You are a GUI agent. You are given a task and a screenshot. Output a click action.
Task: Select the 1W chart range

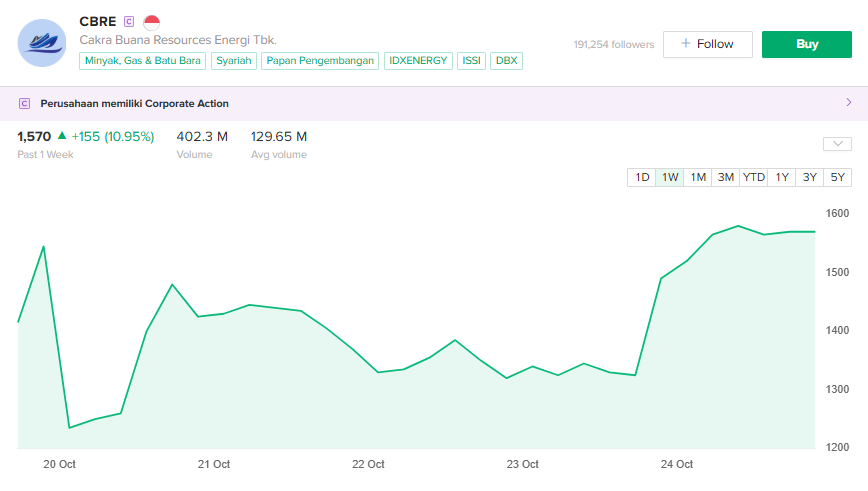click(670, 177)
